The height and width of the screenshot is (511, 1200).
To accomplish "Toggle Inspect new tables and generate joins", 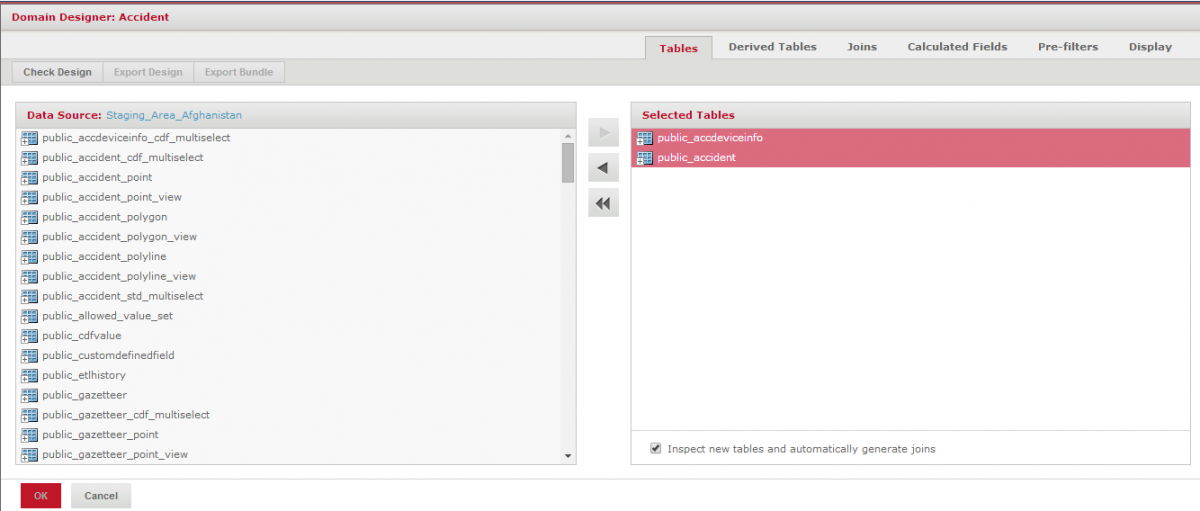I will click(x=656, y=449).
